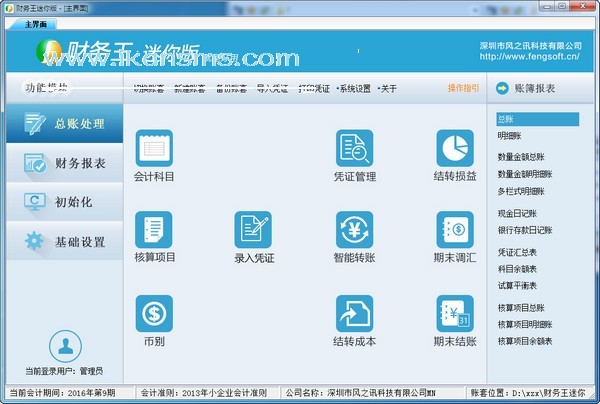Open the 币别 dollar coin icon

click(x=154, y=313)
